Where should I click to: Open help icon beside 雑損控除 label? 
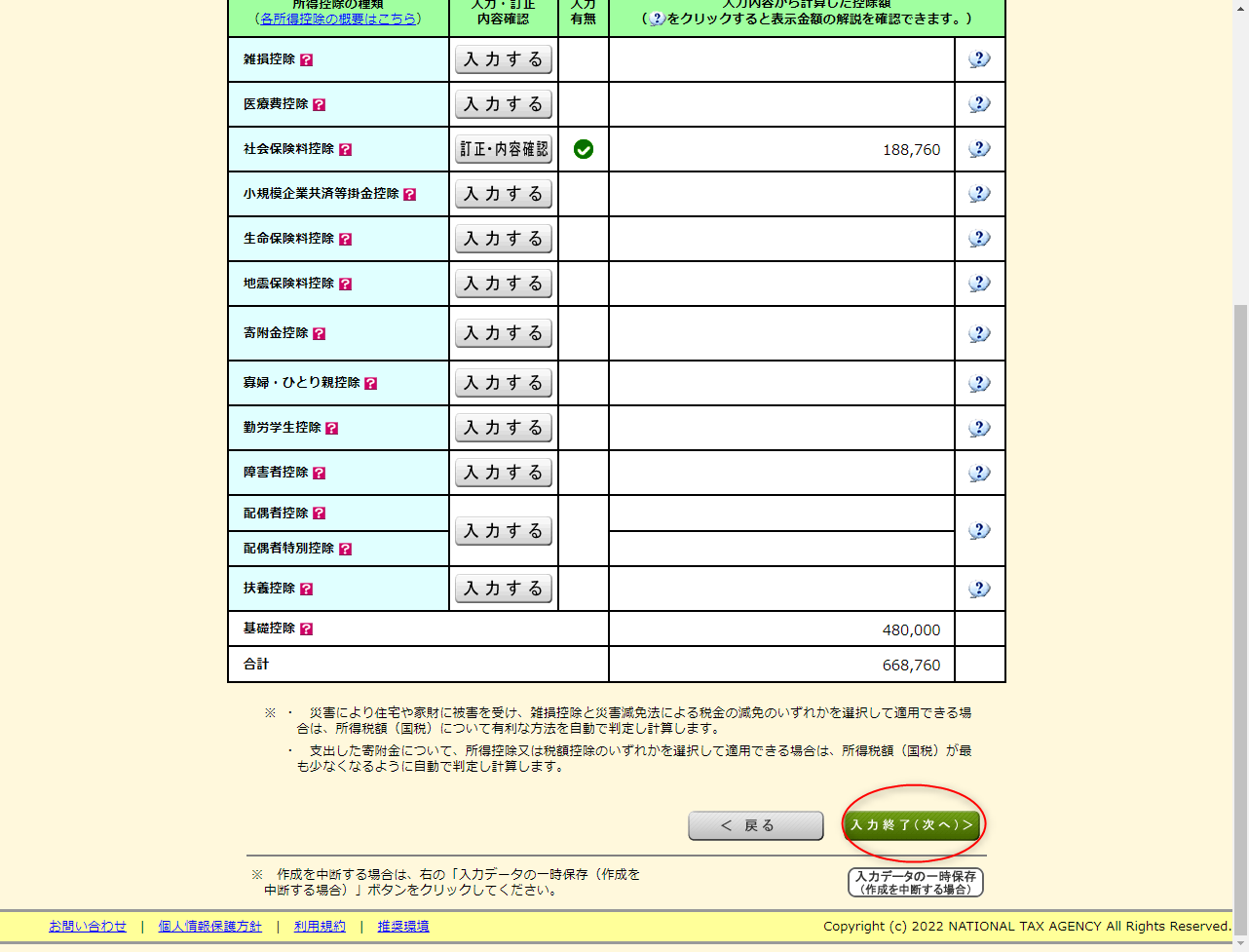coord(306,60)
